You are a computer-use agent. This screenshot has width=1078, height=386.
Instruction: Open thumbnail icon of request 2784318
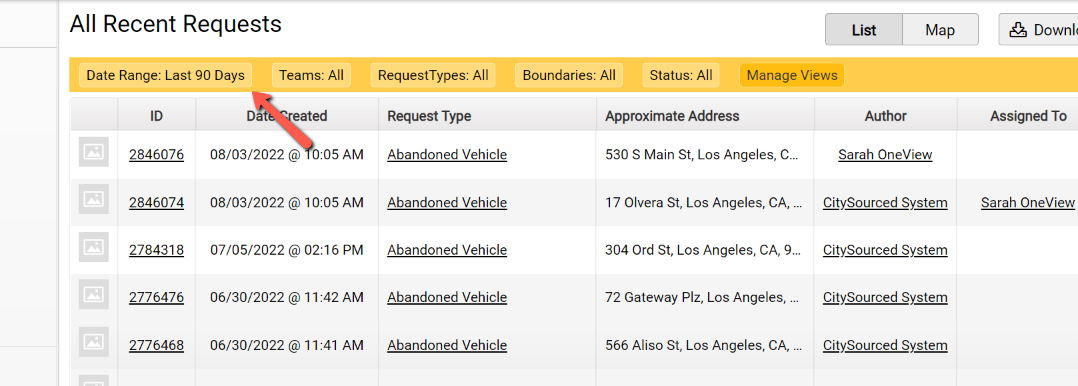[94, 247]
